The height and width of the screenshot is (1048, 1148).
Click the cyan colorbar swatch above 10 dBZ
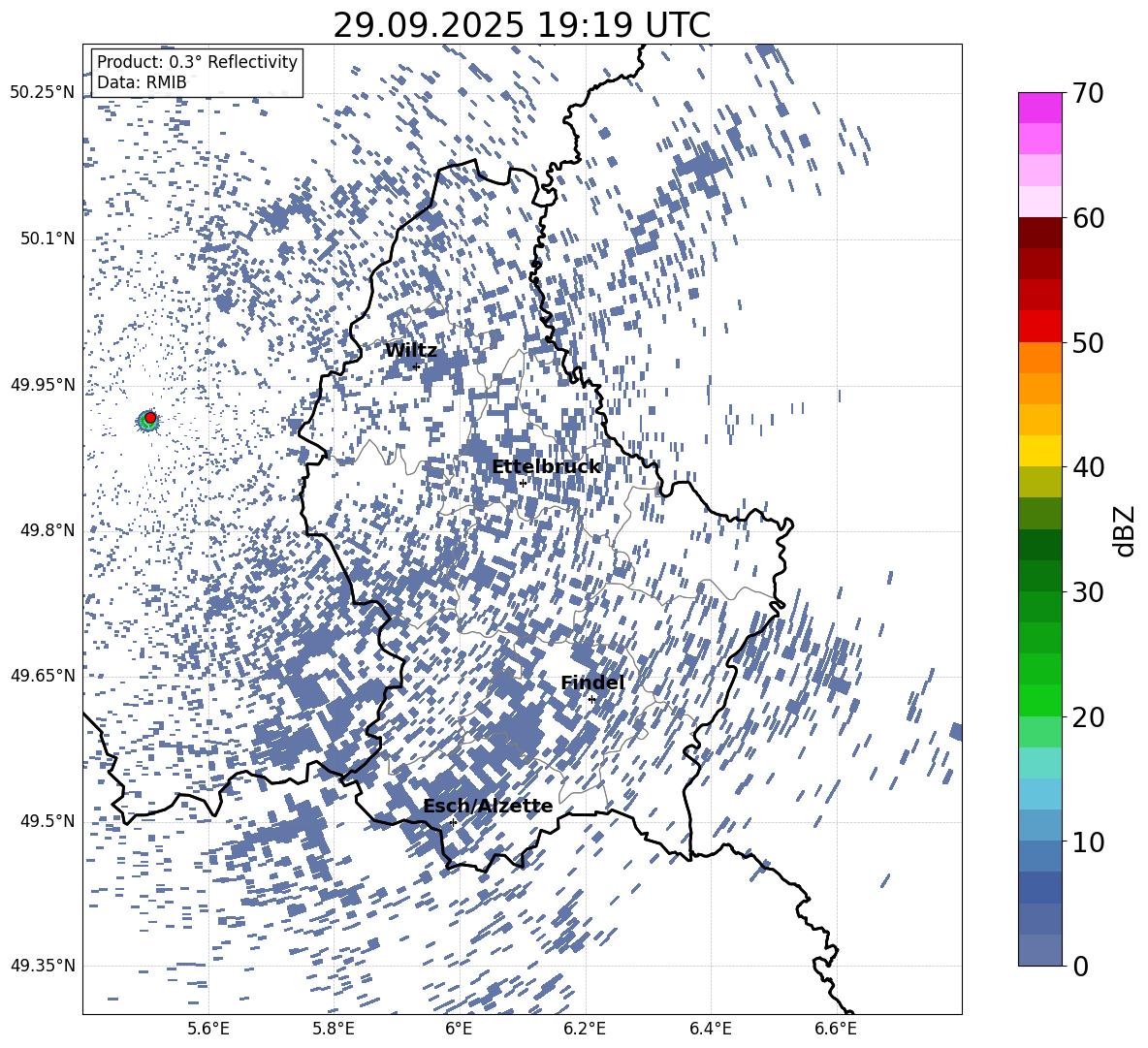pyautogui.click(x=1039, y=794)
